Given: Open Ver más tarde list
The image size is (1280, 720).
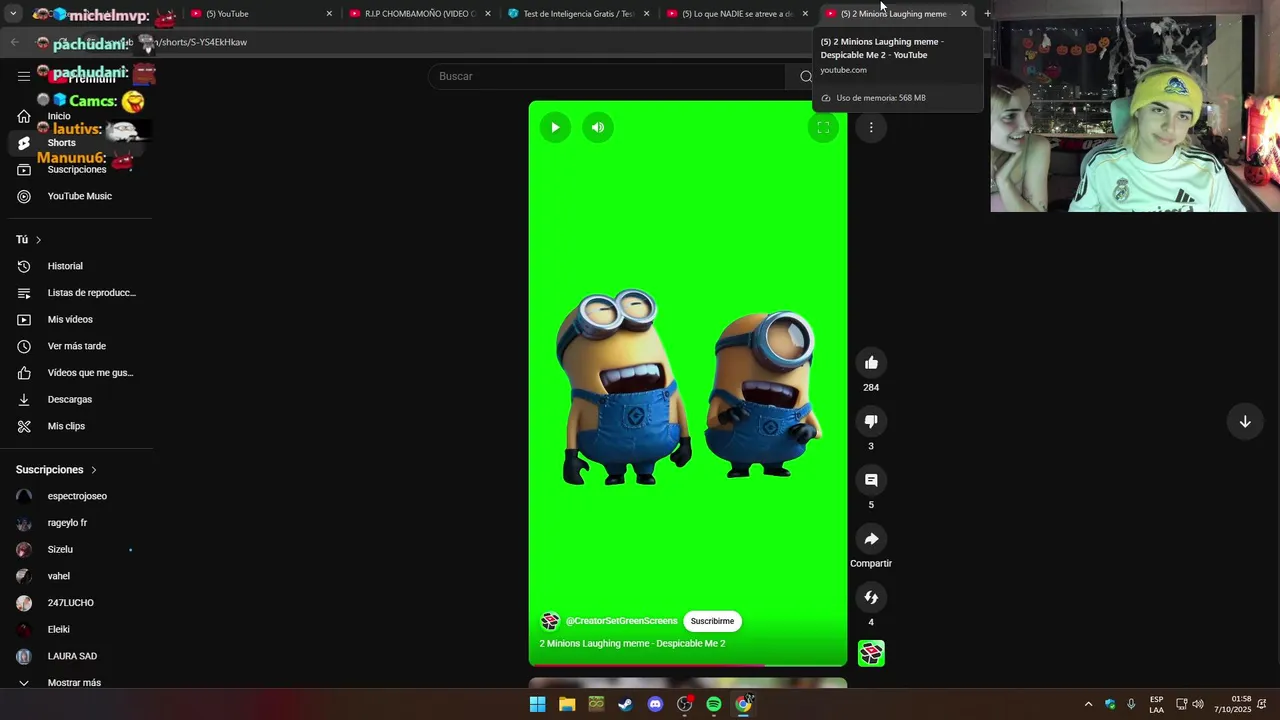Looking at the screenshot, I should [76, 346].
